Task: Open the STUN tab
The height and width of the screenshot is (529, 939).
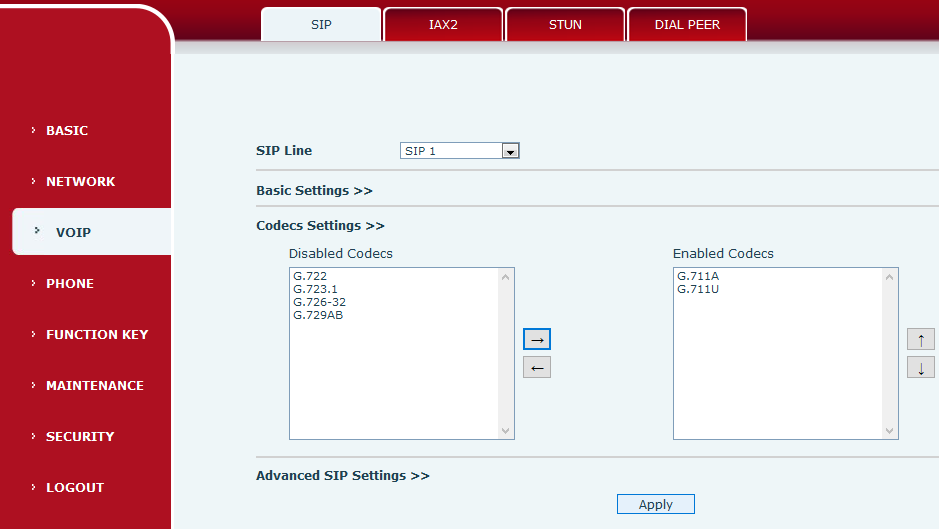Action: coord(565,25)
